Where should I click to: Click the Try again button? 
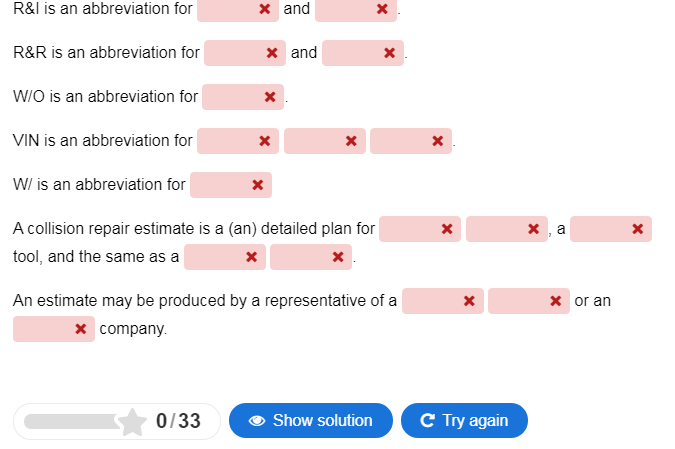click(464, 421)
